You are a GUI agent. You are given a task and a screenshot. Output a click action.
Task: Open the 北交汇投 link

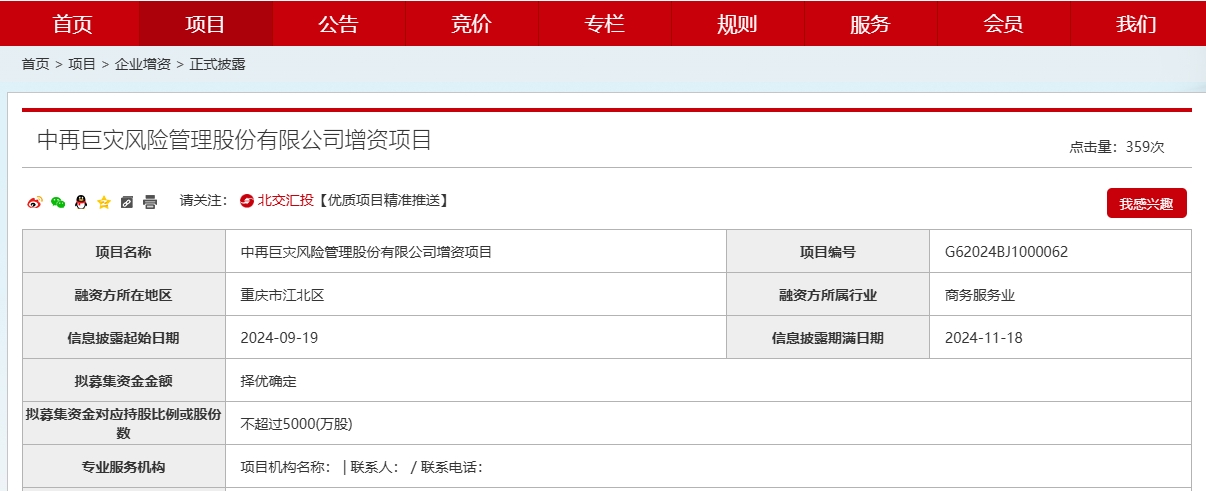(x=285, y=201)
